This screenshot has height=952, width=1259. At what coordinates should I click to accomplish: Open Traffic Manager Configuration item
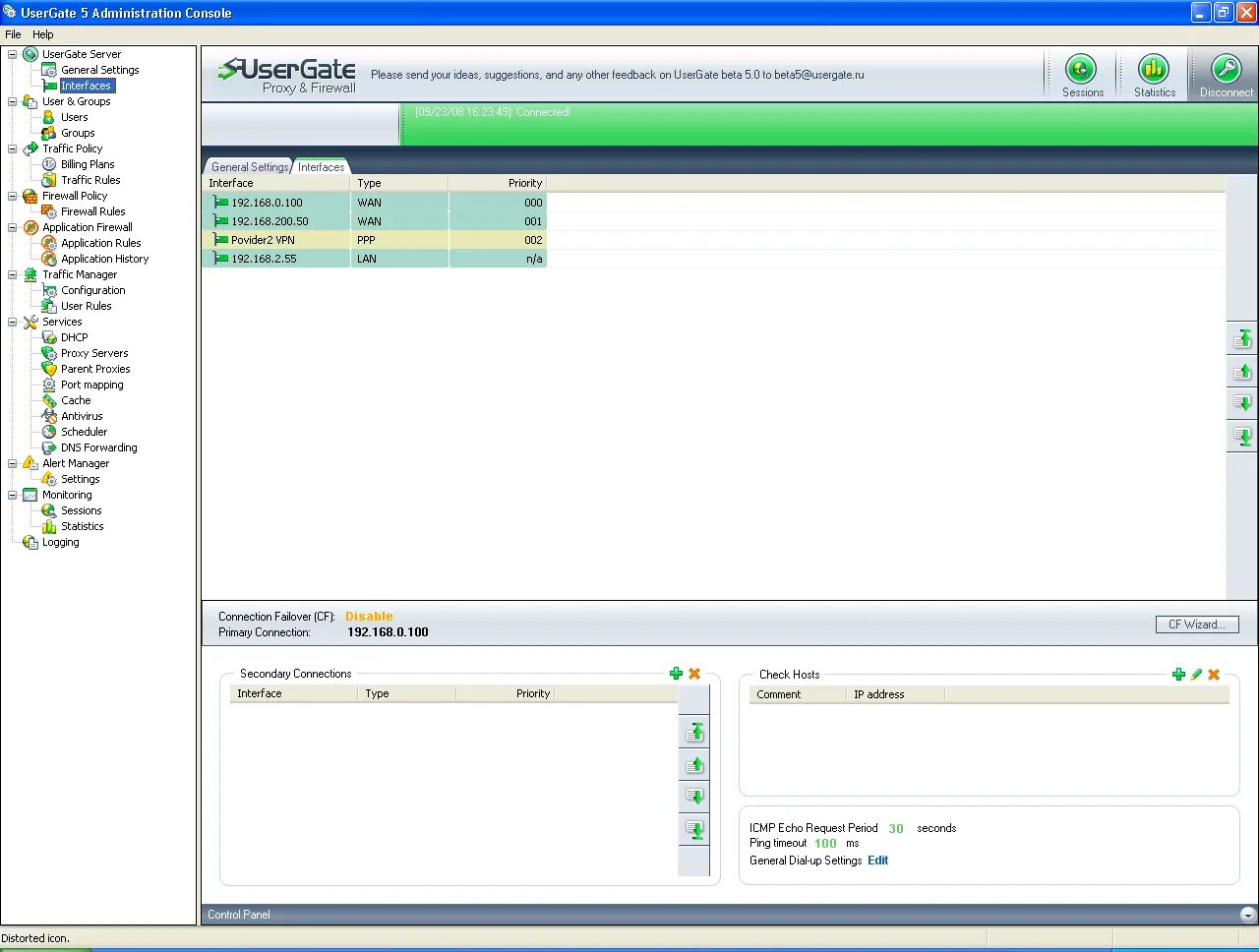[92, 290]
